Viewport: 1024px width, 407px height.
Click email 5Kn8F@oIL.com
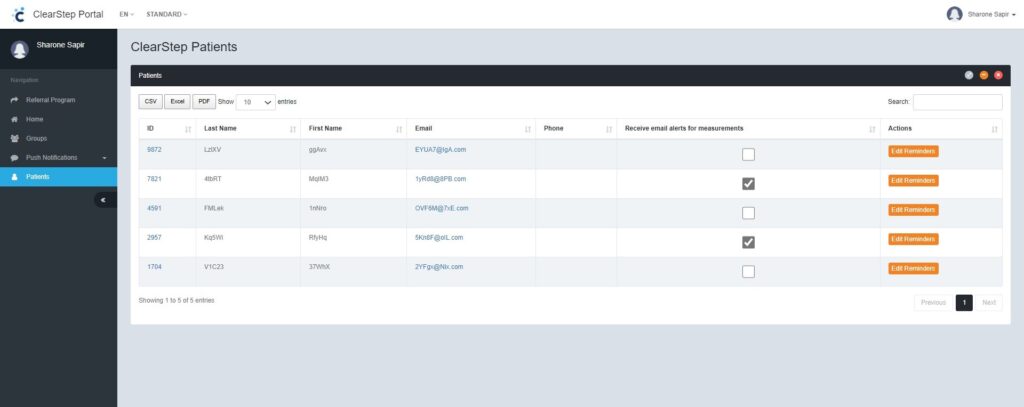(x=439, y=238)
